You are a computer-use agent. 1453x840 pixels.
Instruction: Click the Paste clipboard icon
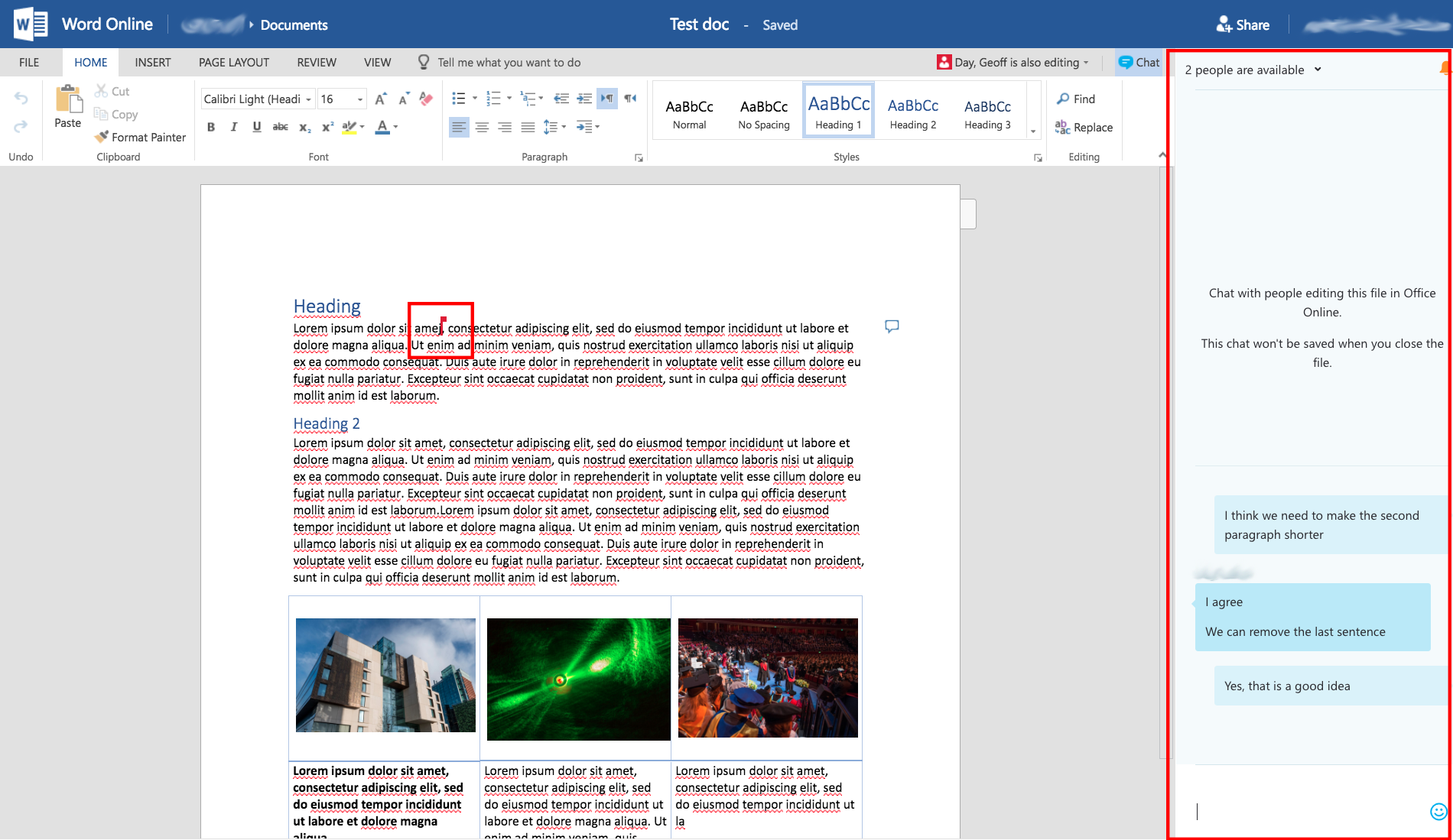pos(67,100)
